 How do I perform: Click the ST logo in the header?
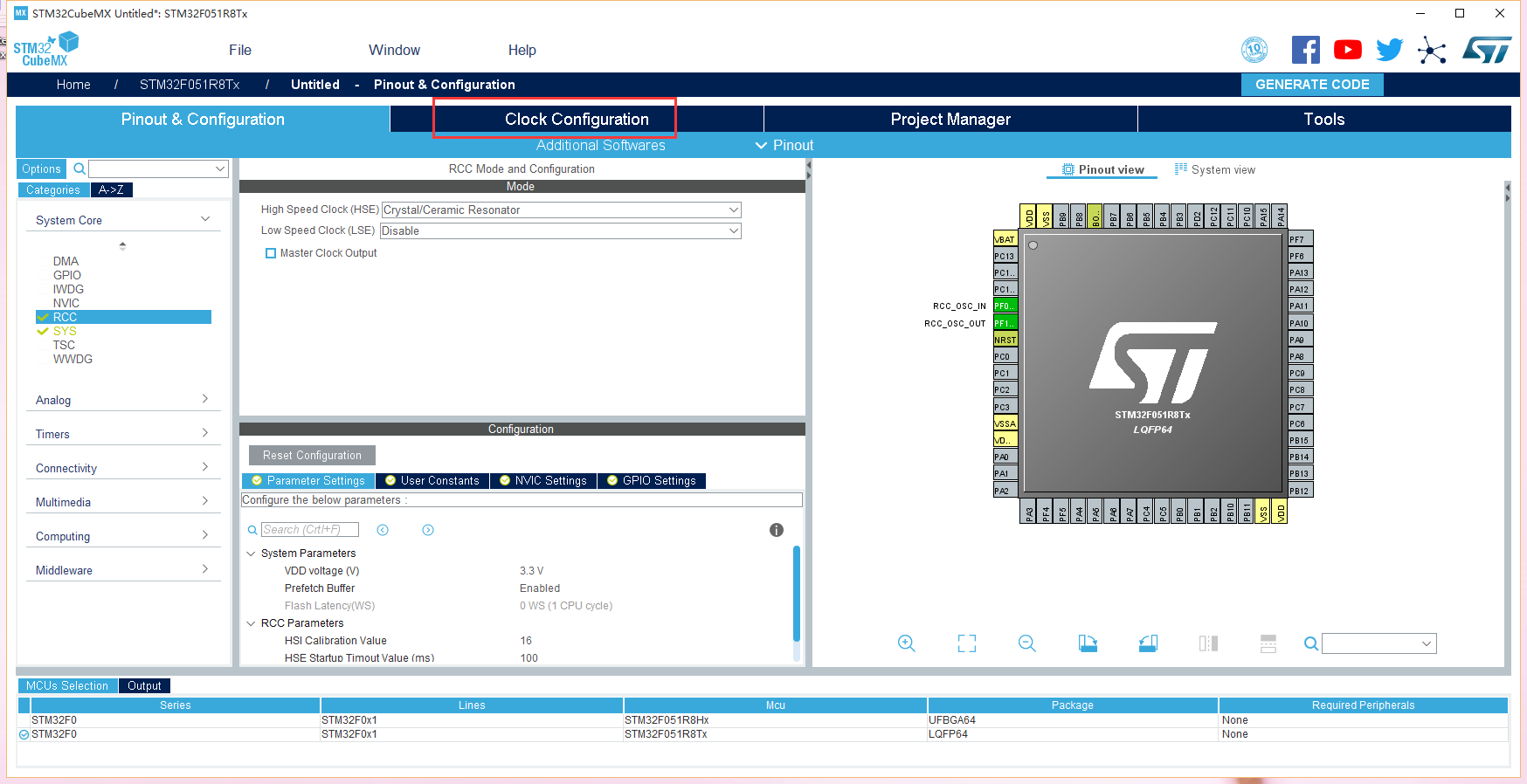1487,50
